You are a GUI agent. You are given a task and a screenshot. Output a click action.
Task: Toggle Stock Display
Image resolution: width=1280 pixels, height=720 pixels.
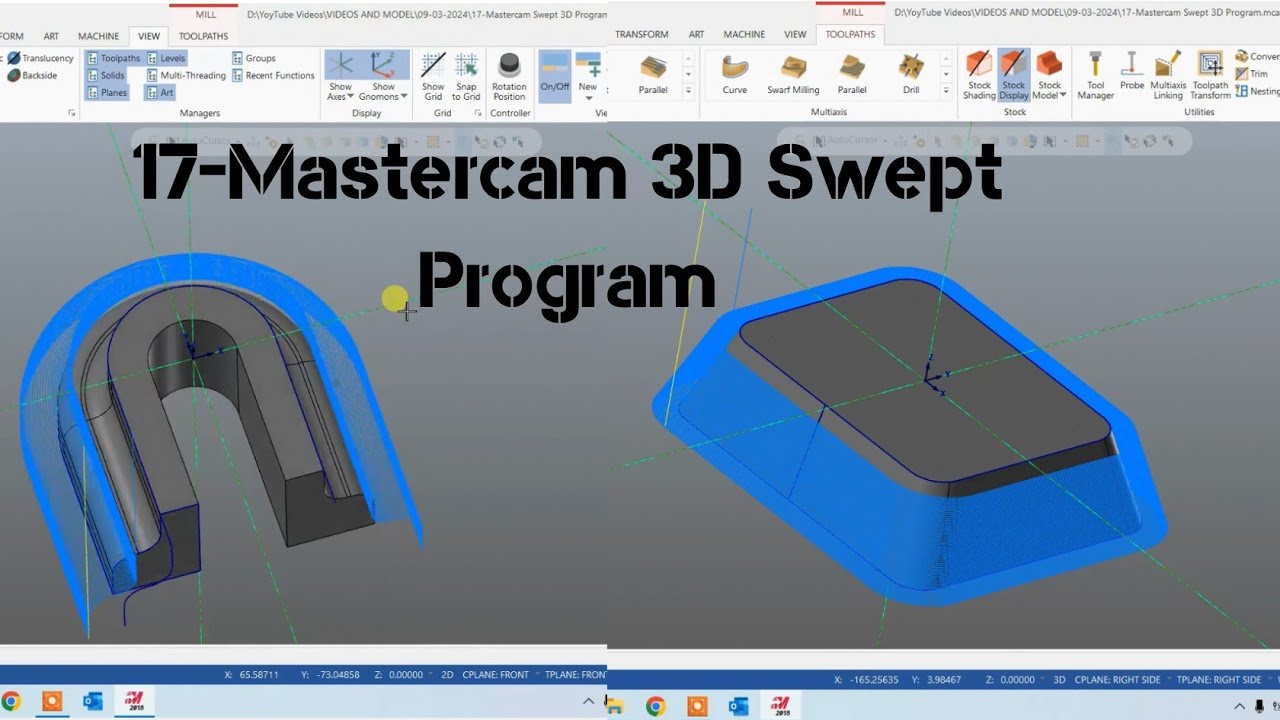(1014, 75)
